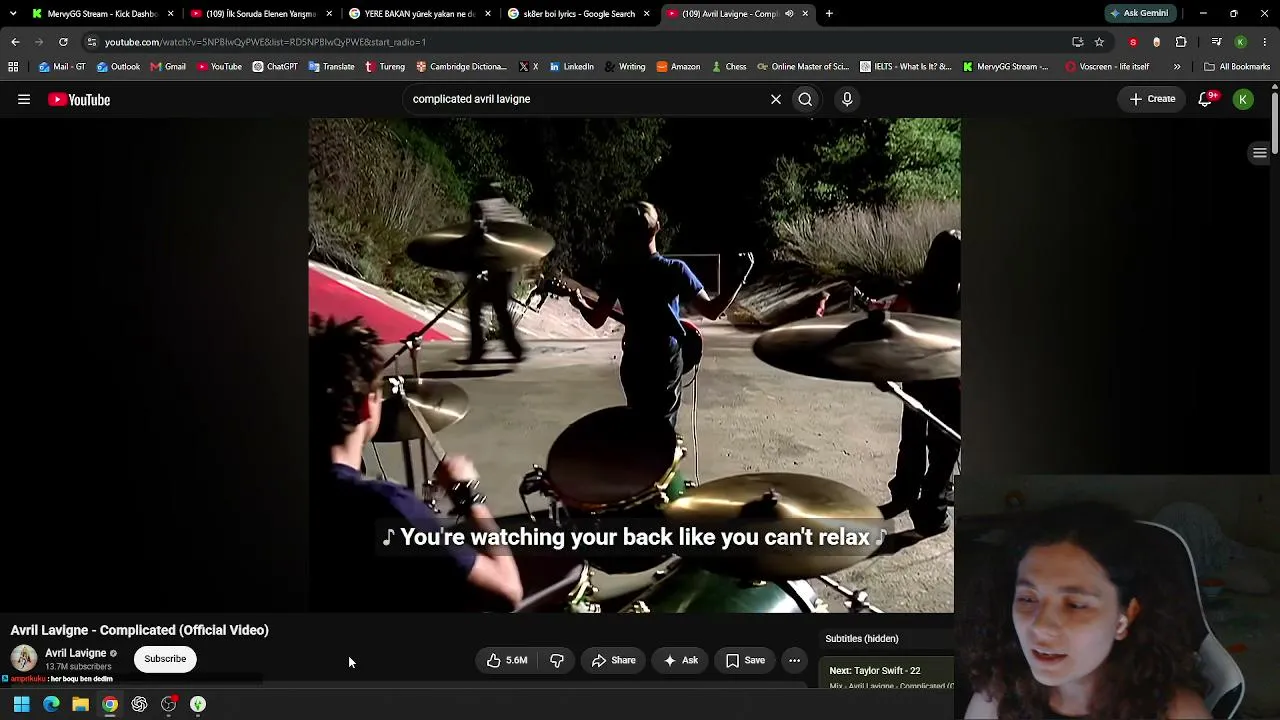
Task: Click the video player area
Action: 634,365
